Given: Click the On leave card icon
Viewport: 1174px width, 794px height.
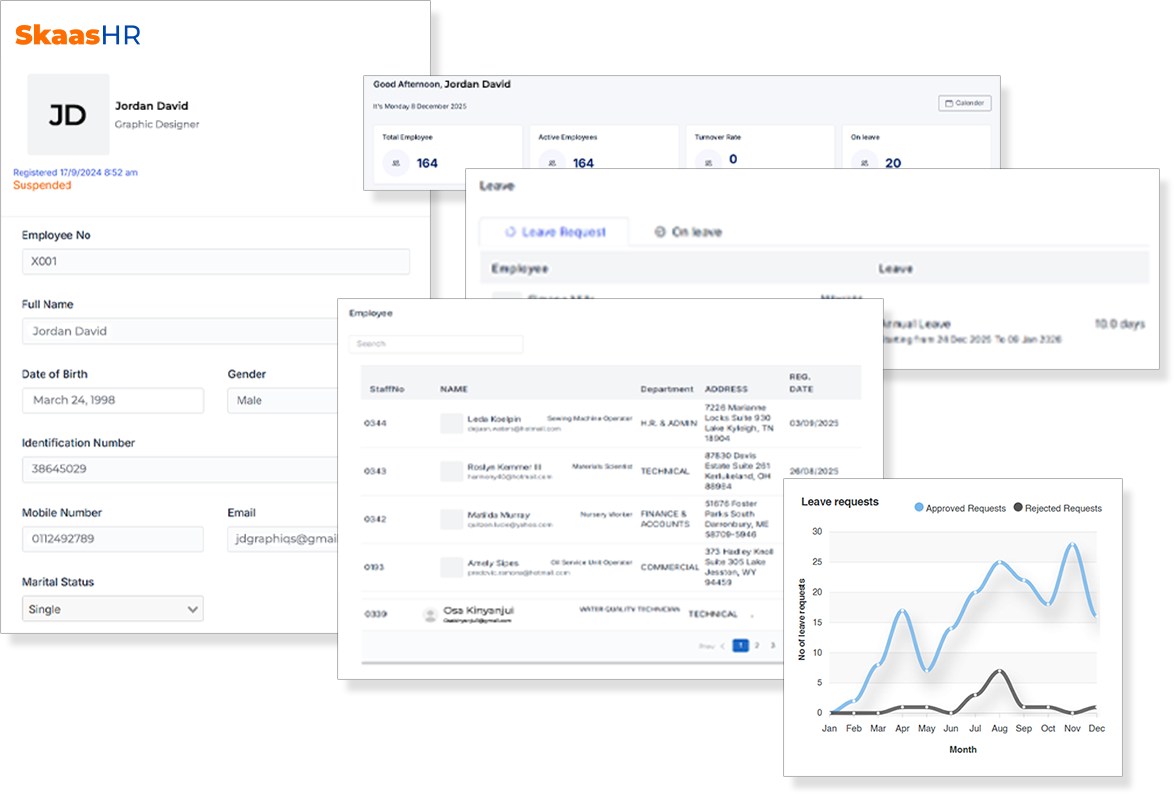Looking at the screenshot, I should (865, 162).
